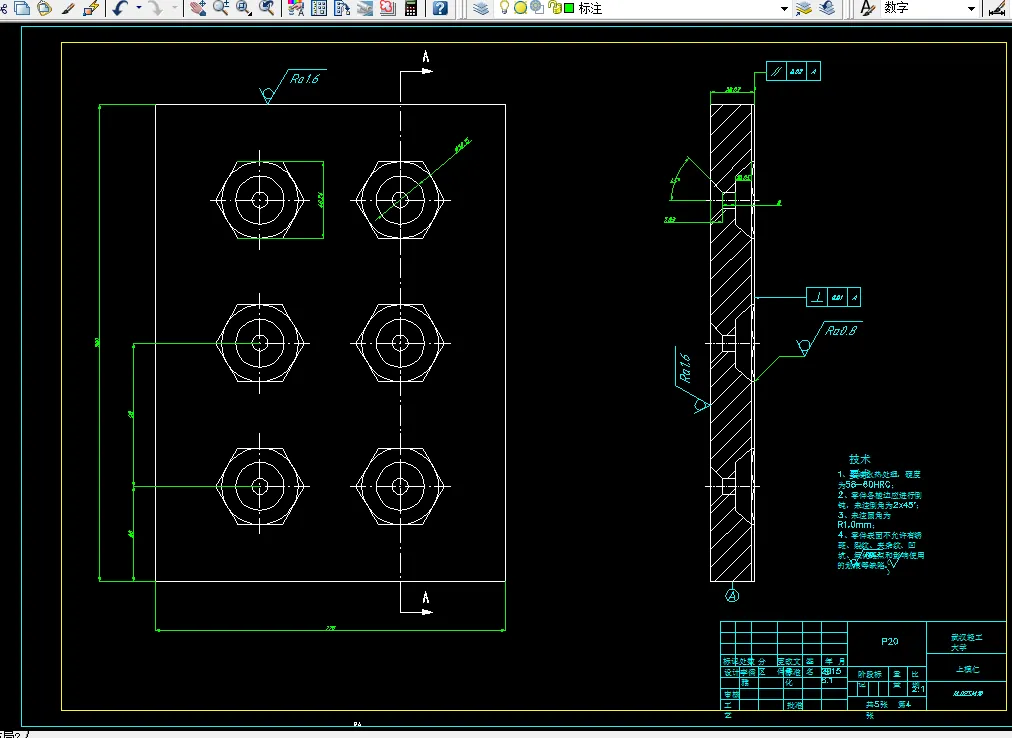Open Markup Set Manager icon
Image resolution: width=1012 pixels, height=738 pixels.
pos(387,8)
